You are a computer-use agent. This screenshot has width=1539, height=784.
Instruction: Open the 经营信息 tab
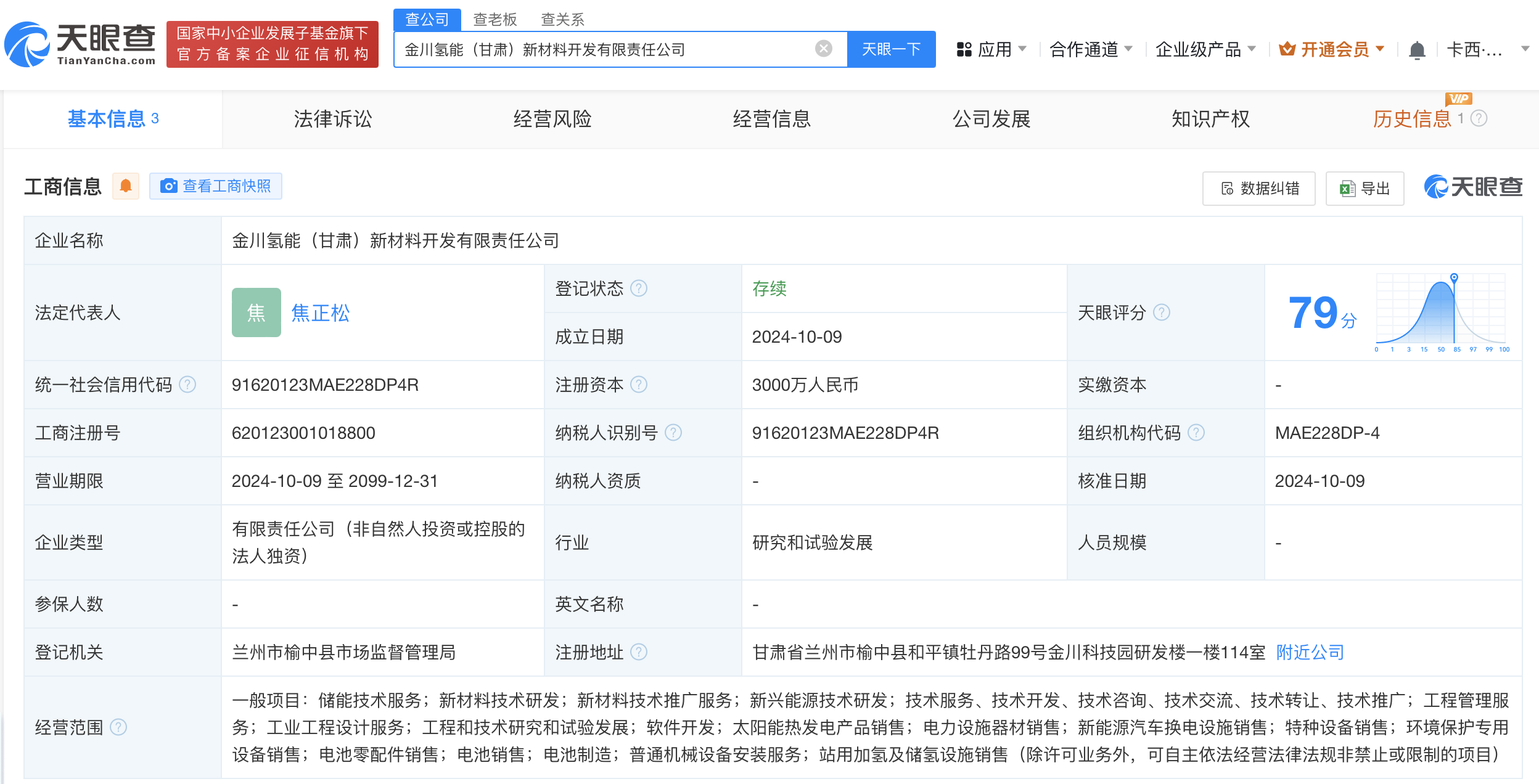[772, 119]
